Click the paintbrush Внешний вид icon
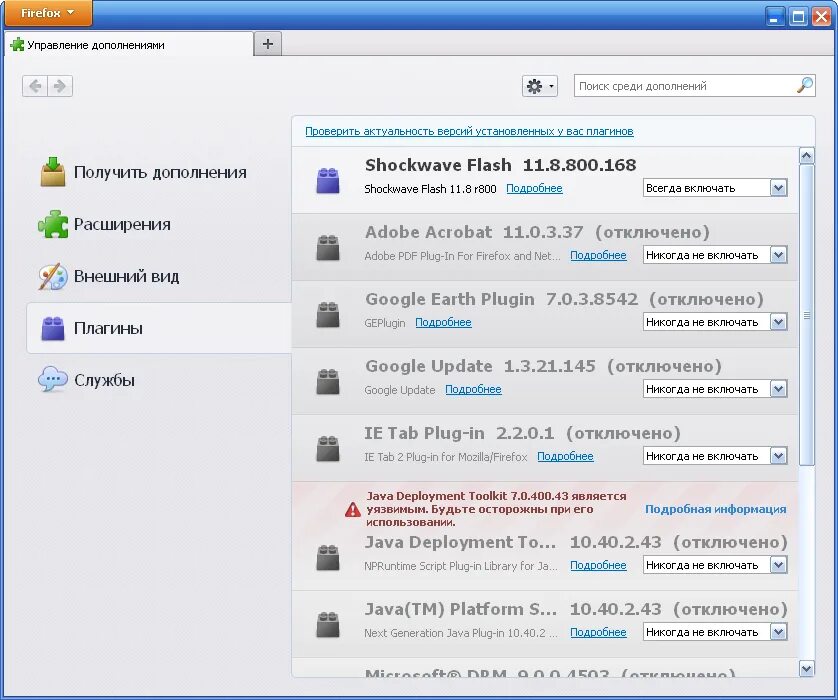Viewport: 838px width, 700px height. coord(53,276)
